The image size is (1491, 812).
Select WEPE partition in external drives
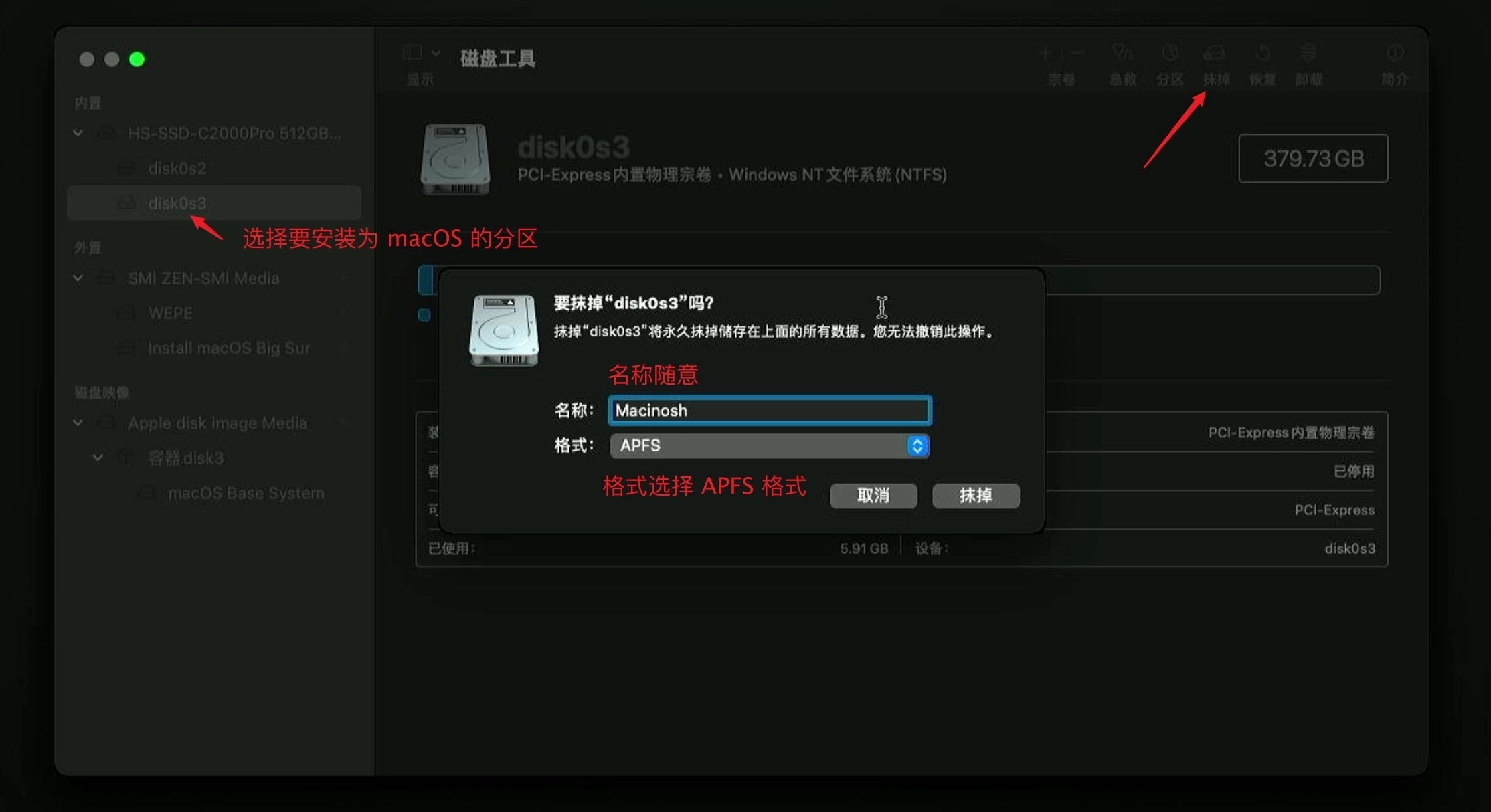(x=168, y=313)
